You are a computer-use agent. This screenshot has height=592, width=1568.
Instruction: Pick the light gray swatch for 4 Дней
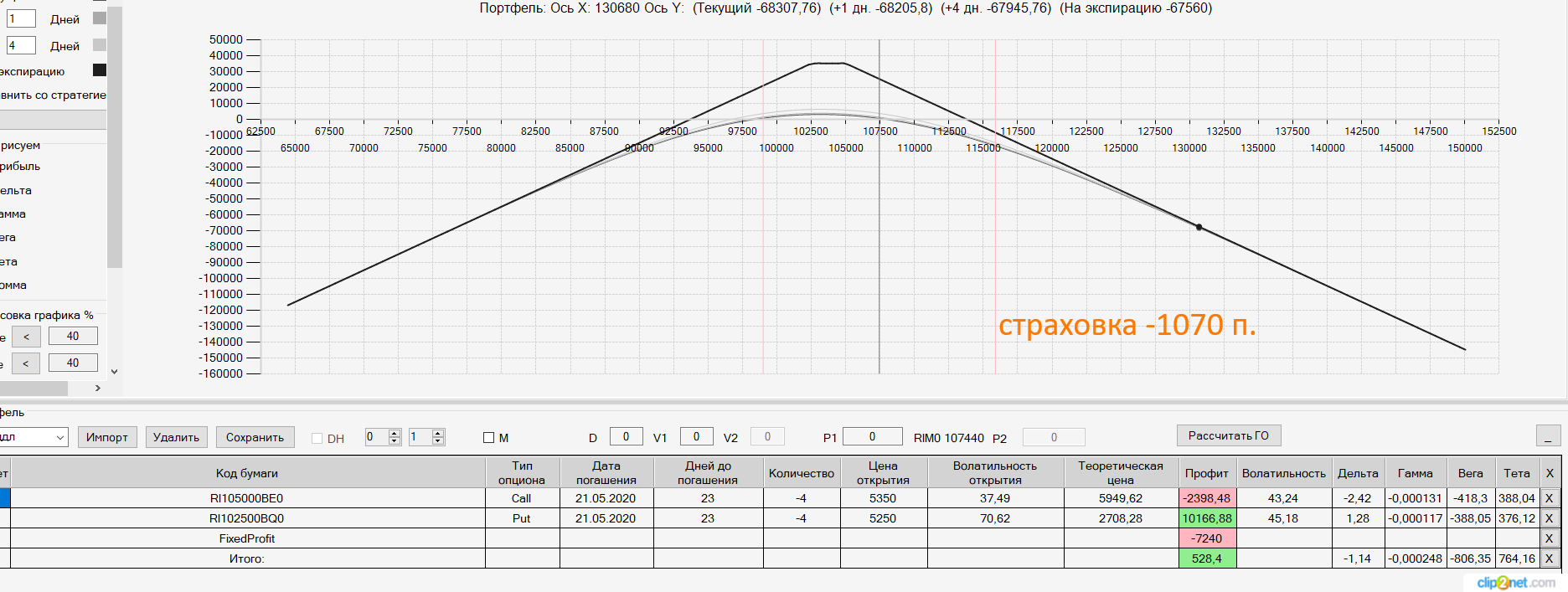click(100, 45)
